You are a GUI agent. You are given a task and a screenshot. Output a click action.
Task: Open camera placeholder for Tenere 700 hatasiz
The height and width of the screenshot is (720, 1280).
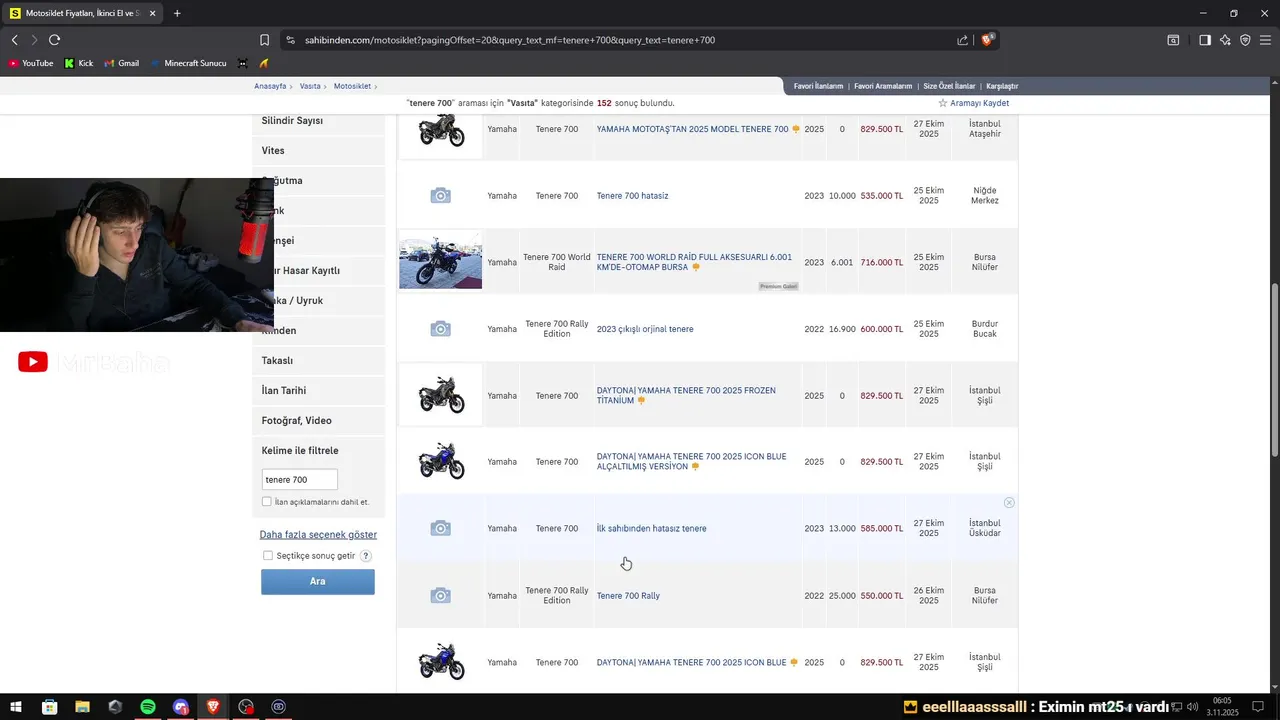(440, 196)
